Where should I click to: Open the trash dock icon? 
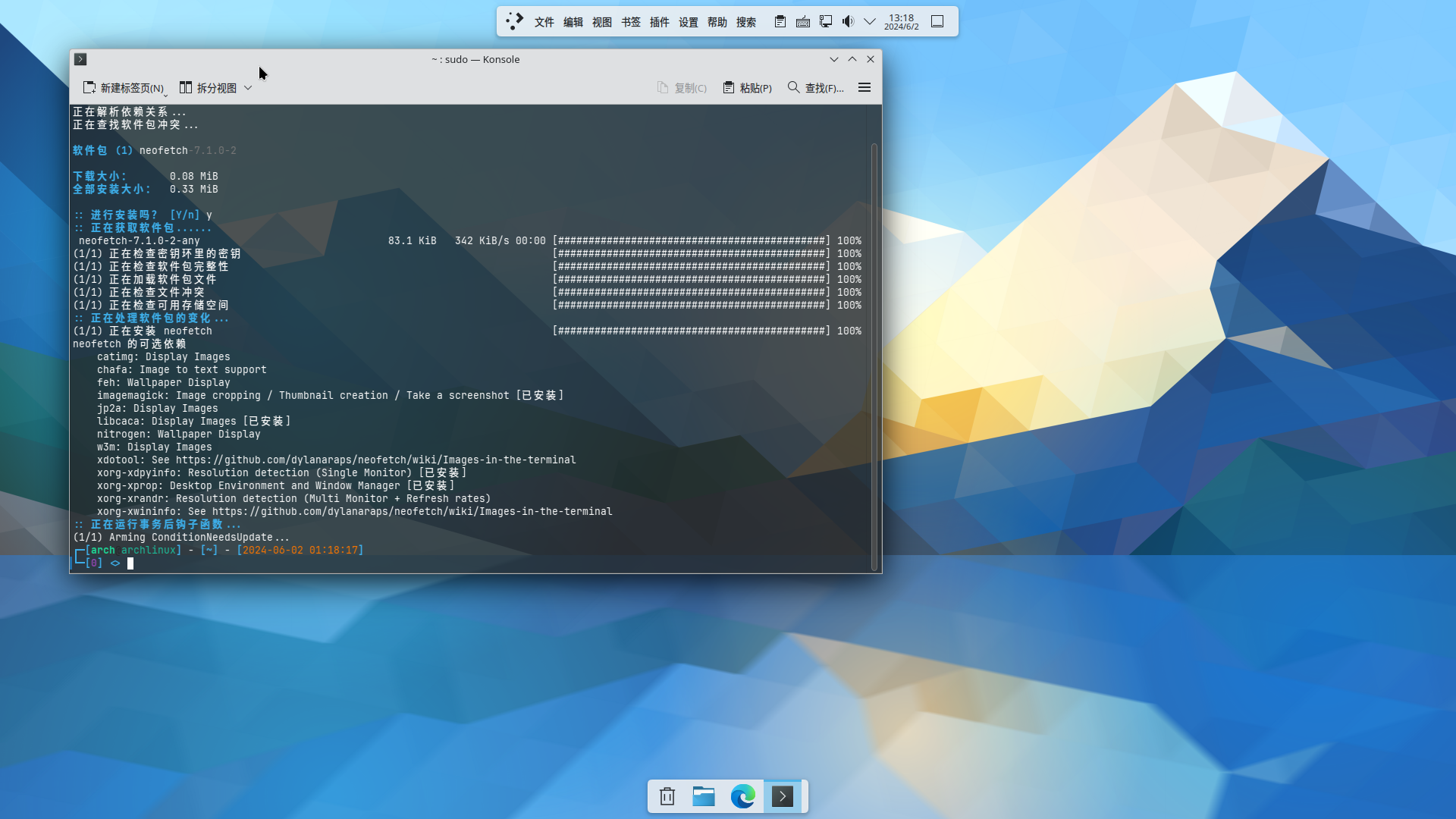coord(667,796)
